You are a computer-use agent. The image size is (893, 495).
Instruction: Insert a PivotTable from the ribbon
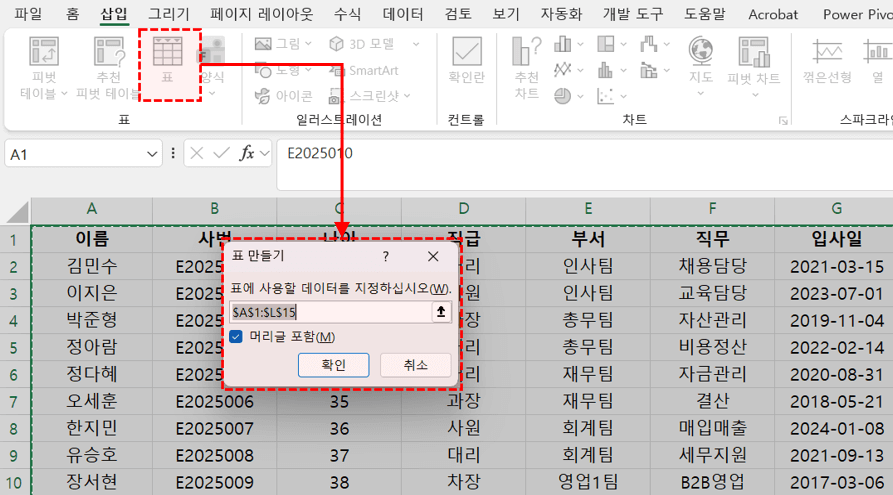click(44, 52)
